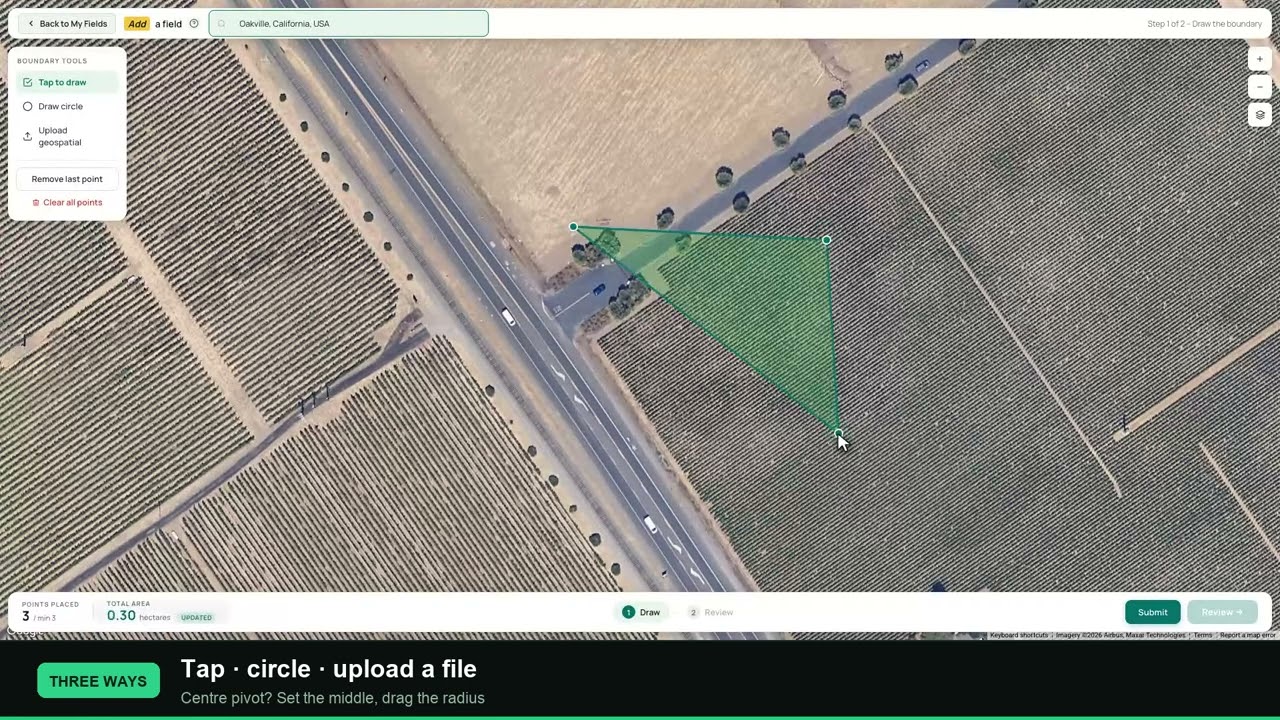The height and width of the screenshot is (720, 1280).
Task: Open Upload geospatial option
Action: pyautogui.click(x=67, y=136)
